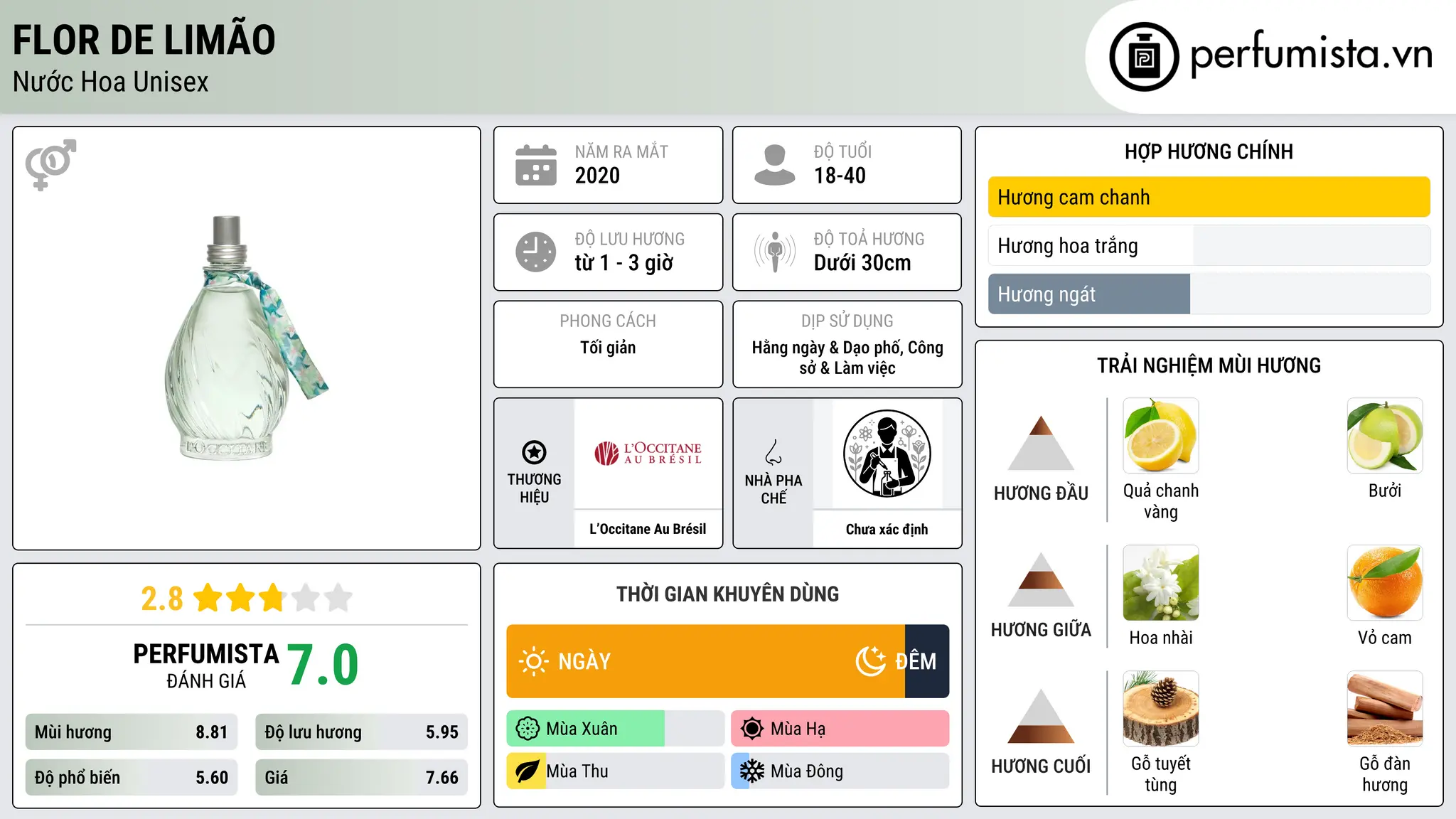Click the Giá 7.66 score box
1456x819 pixels.
361,778
